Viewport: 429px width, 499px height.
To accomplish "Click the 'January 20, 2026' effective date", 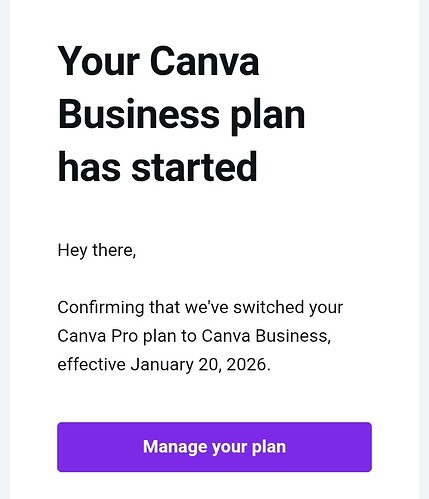I will (x=199, y=365).
